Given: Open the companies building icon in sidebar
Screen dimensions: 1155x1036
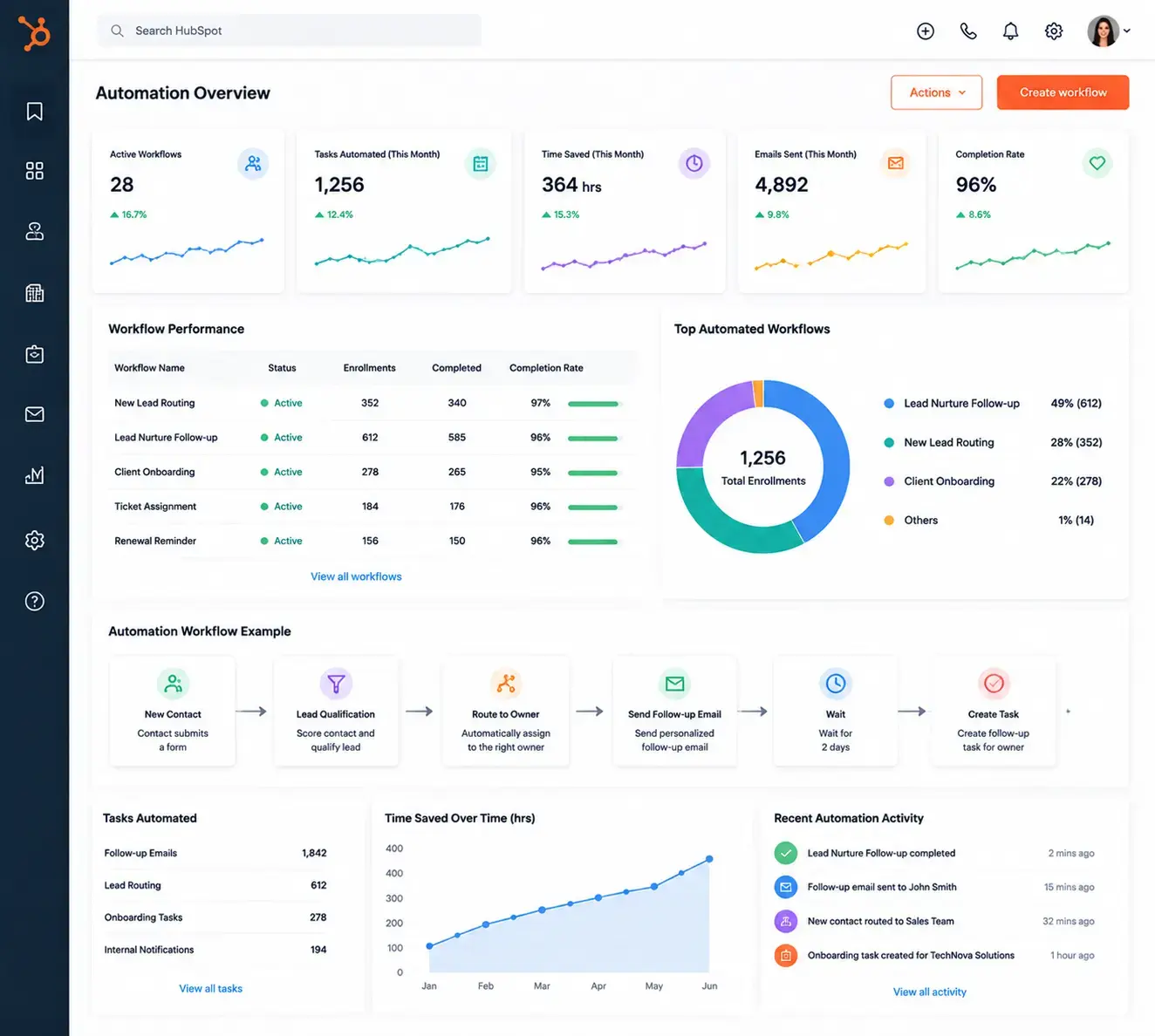Looking at the screenshot, I should 35,293.
